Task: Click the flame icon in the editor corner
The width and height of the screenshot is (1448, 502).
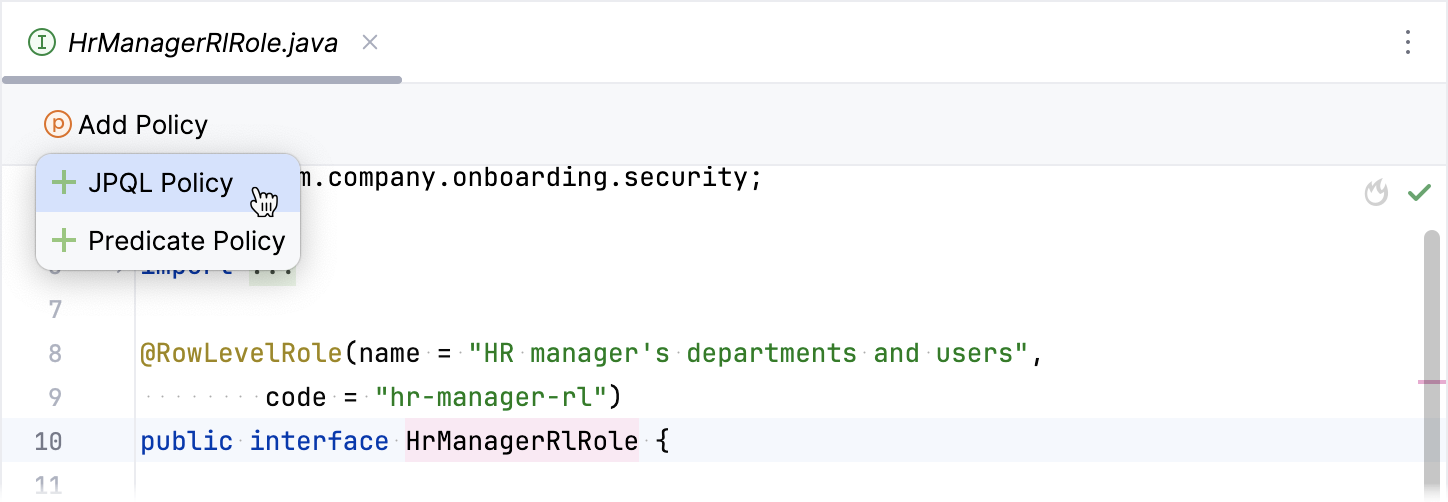Action: coord(1377,193)
